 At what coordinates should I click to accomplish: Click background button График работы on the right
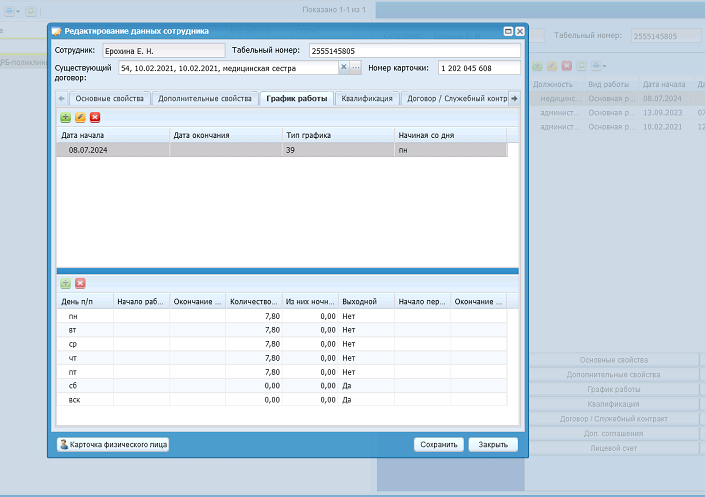pos(614,389)
